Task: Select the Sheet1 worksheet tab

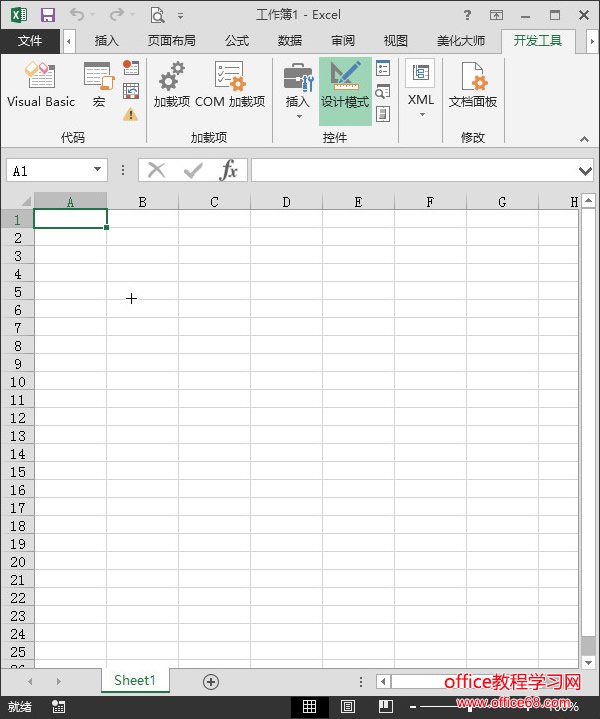Action: [135, 681]
